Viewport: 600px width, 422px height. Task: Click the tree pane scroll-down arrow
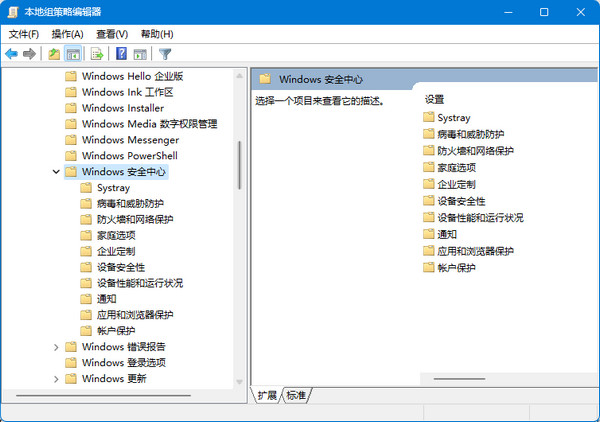click(x=240, y=382)
